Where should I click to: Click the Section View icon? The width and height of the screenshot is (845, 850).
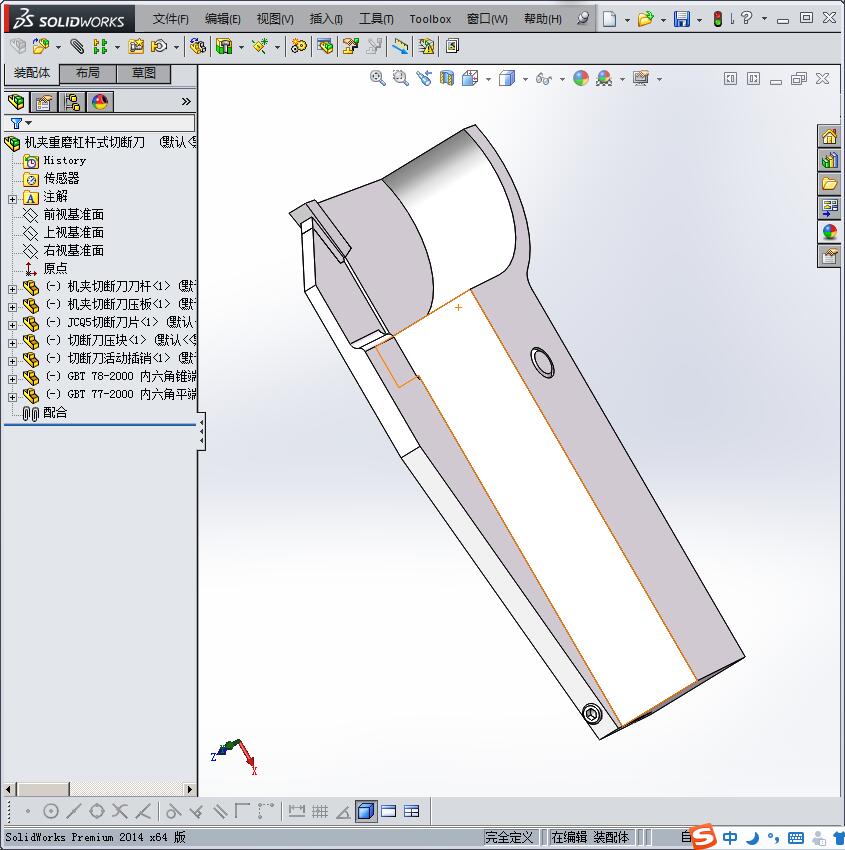447,79
